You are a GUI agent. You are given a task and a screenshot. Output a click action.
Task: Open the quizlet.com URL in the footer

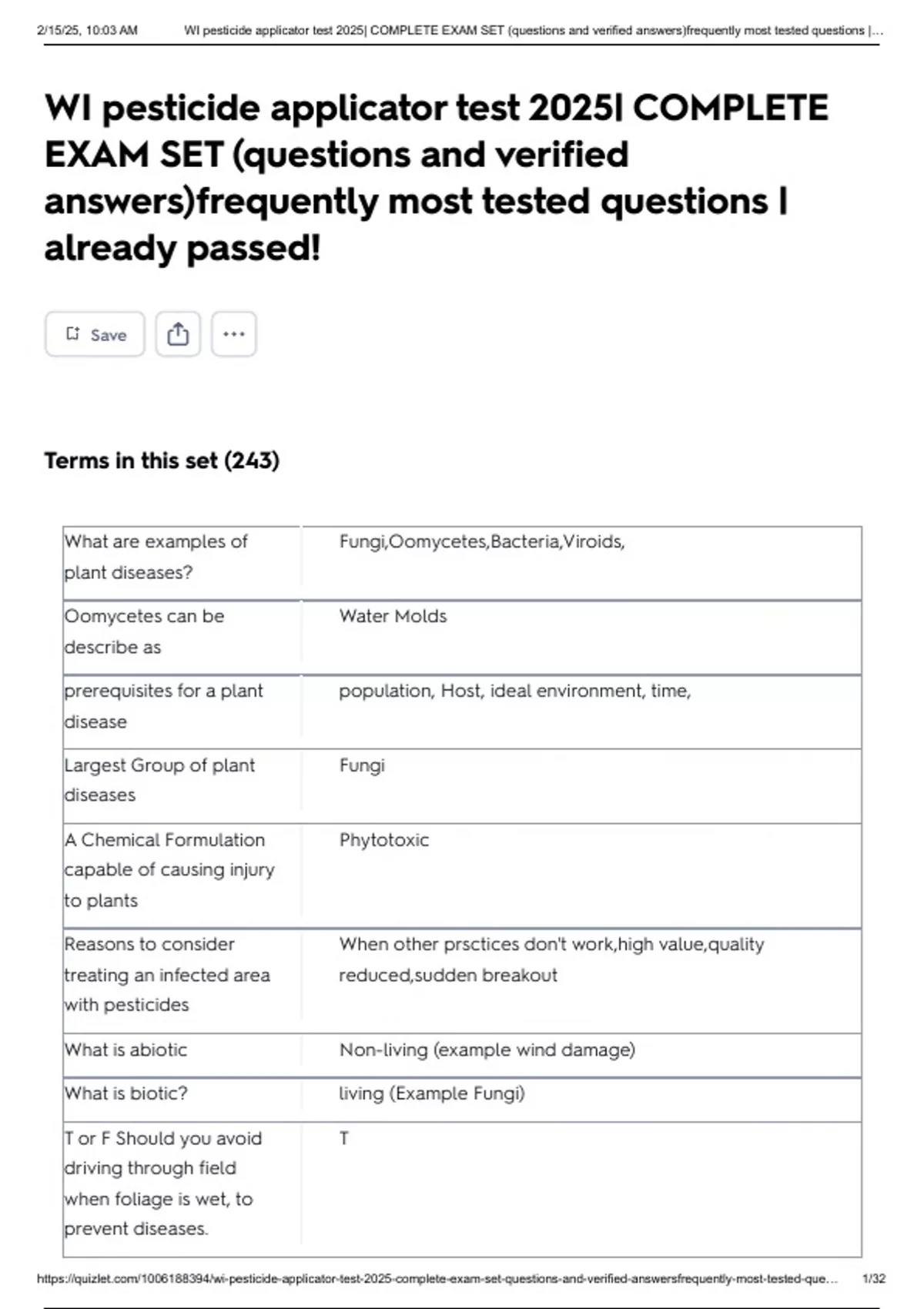437,1279
